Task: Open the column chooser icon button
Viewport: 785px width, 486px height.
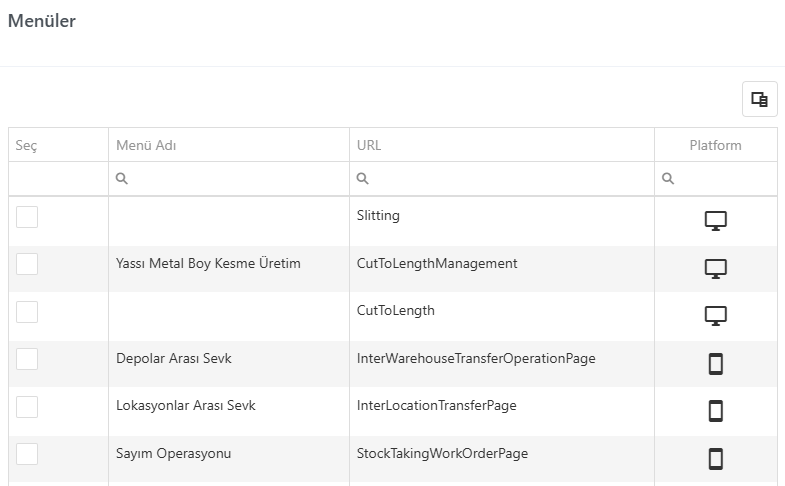Action: coord(759,99)
